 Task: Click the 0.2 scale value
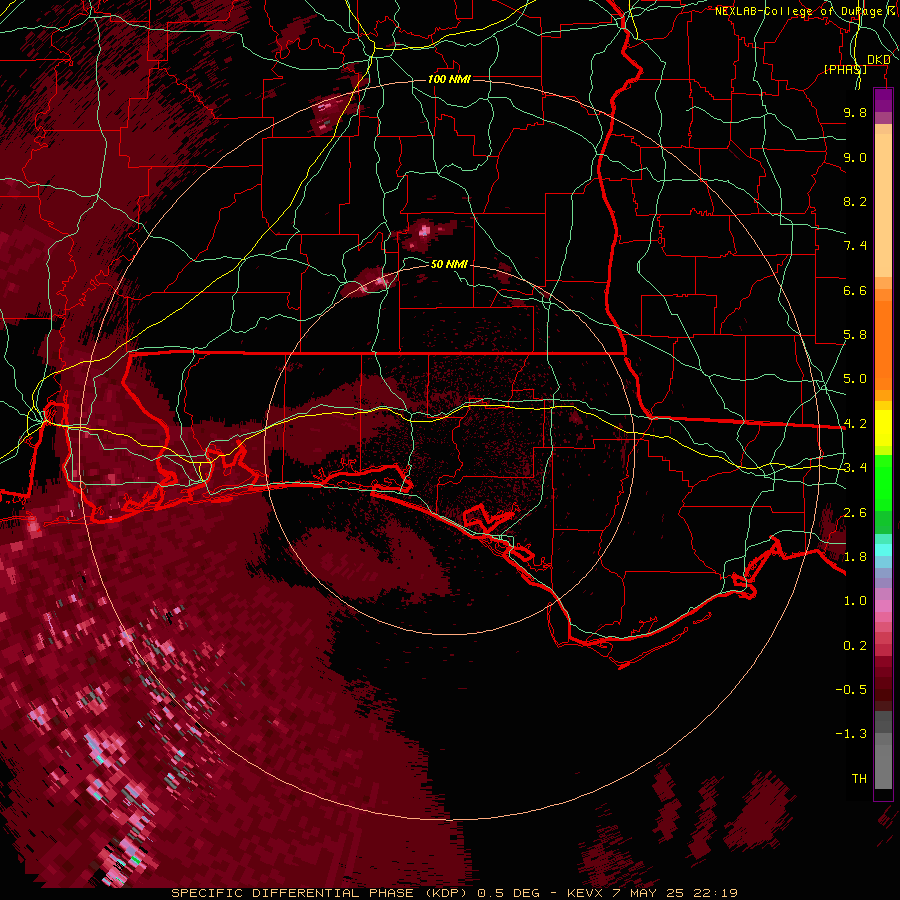[855, 646]
